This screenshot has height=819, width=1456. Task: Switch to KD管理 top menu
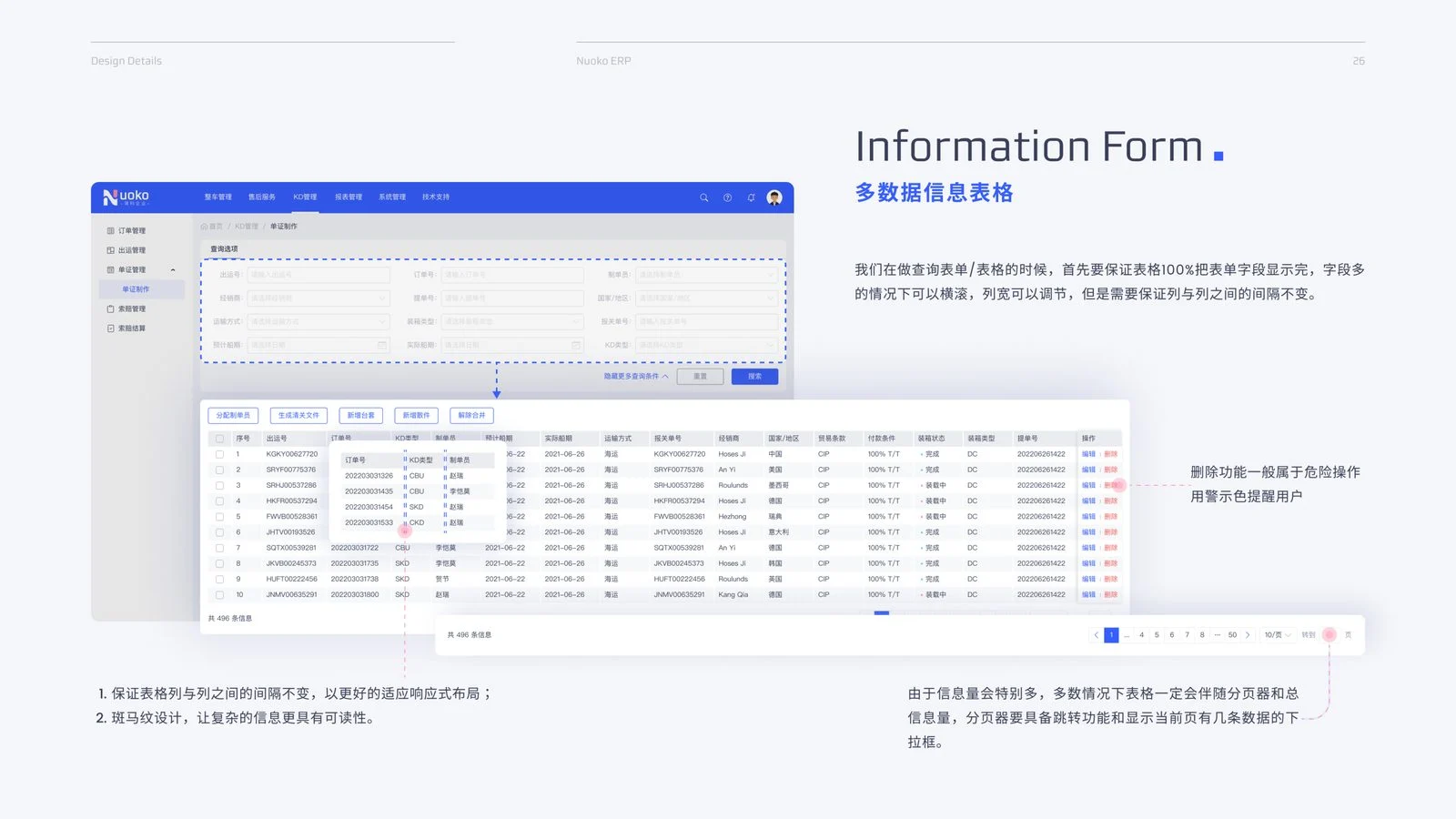pos(305,197)
